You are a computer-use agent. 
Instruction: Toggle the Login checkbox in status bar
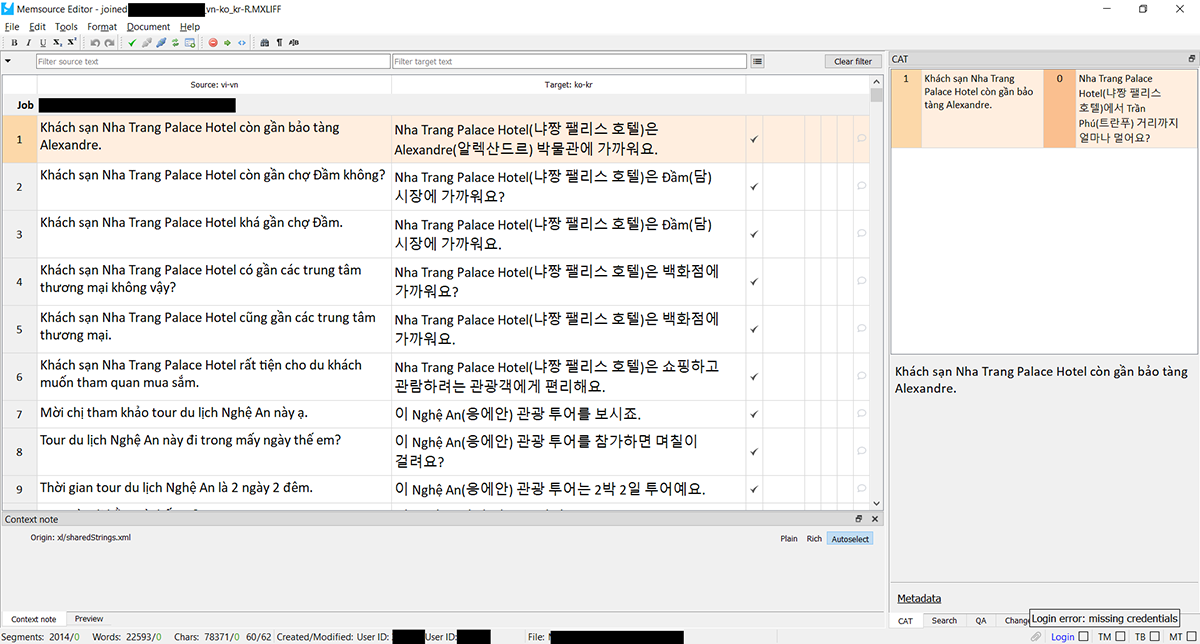[1084, 637]
